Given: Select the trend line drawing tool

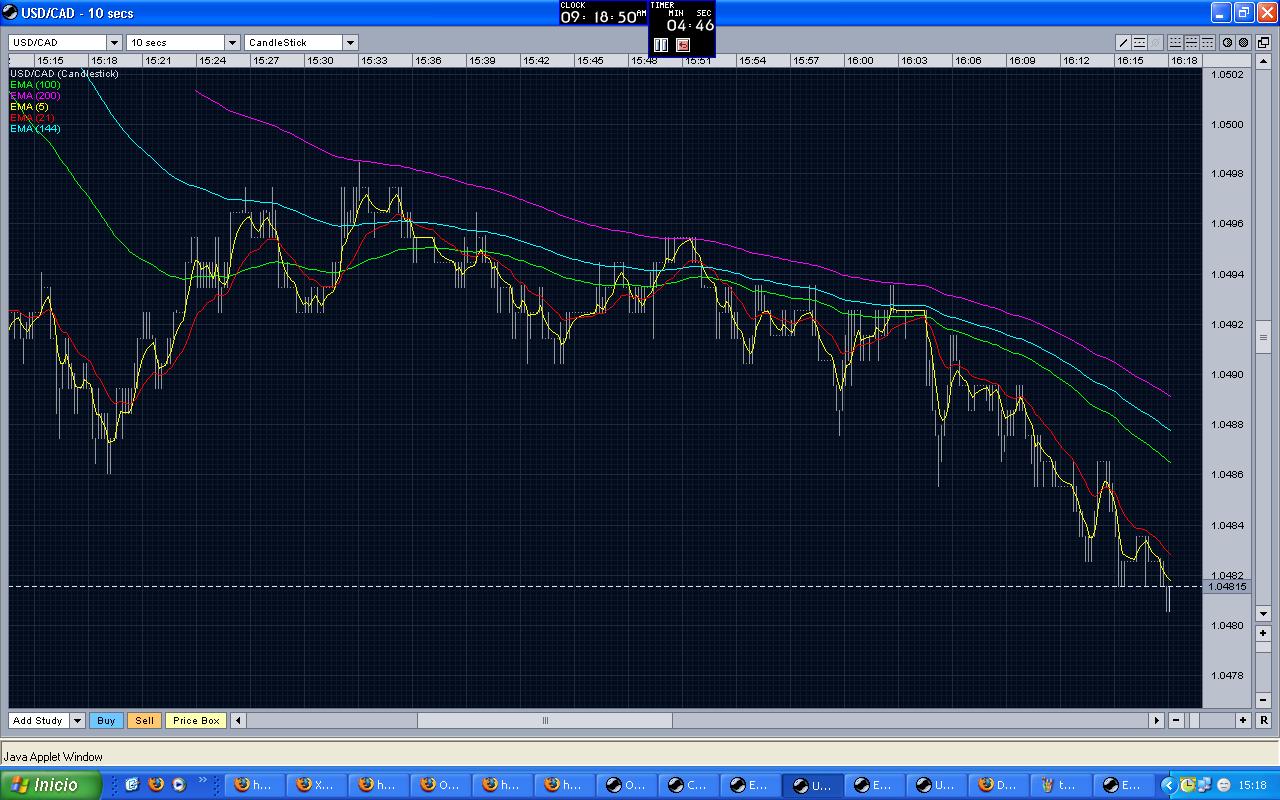Looking at the screenshot, I should click(1123, 43).
